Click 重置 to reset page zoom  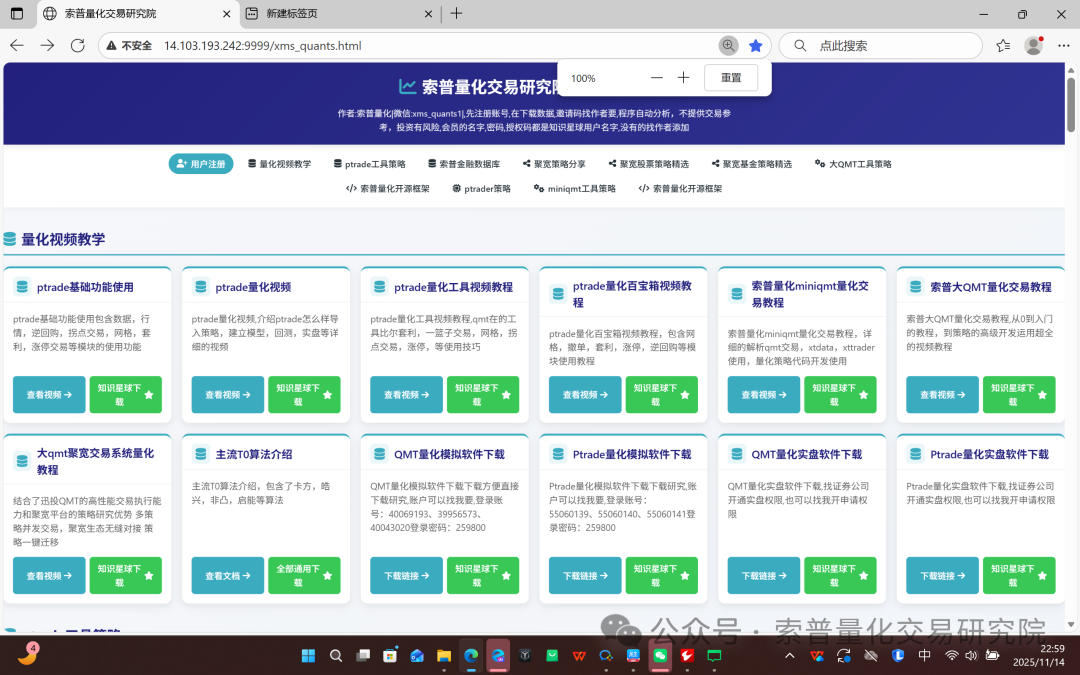pyautogui.click(x=731, y=77)
